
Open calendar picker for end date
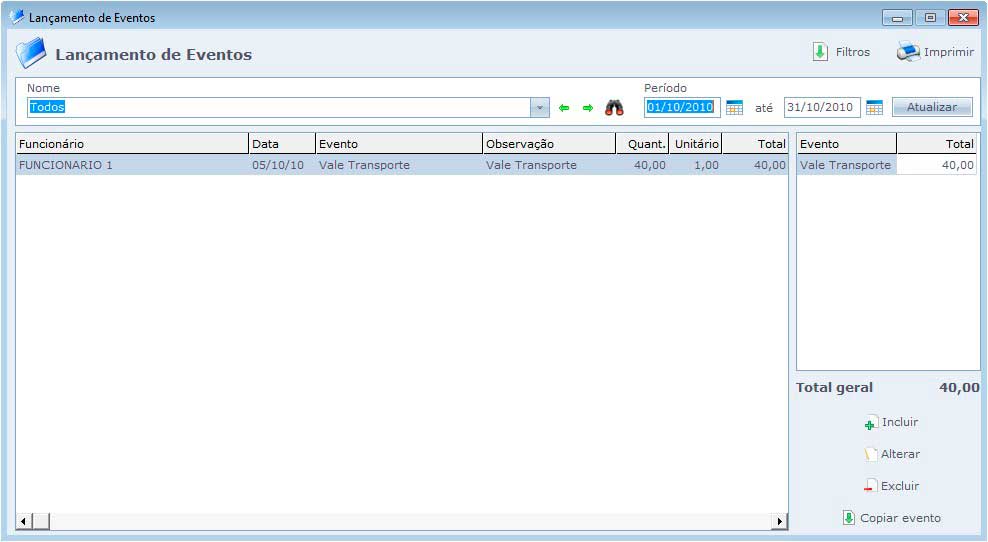click(x=874, y=108)
